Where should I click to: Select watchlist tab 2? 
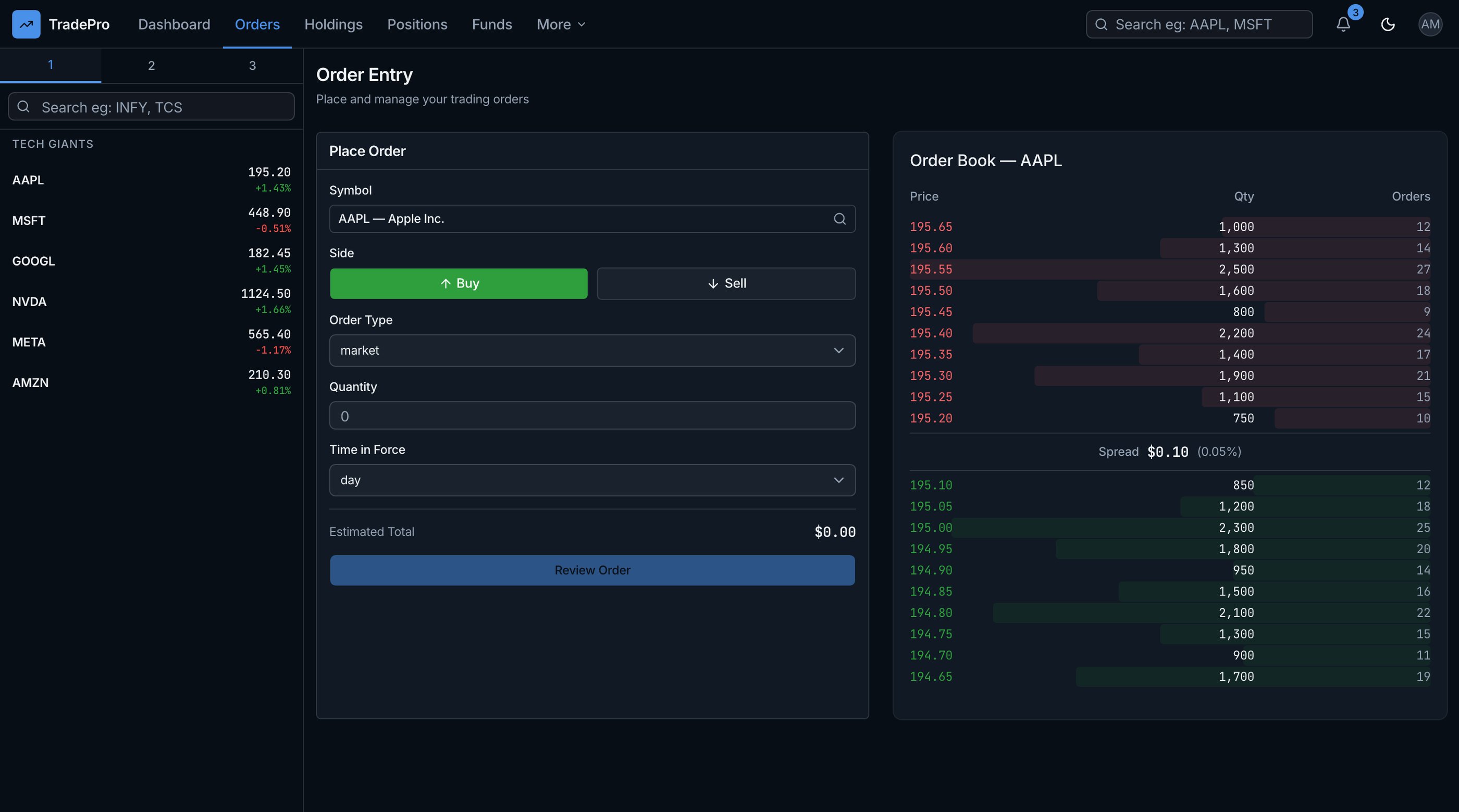tap(151, 66)
